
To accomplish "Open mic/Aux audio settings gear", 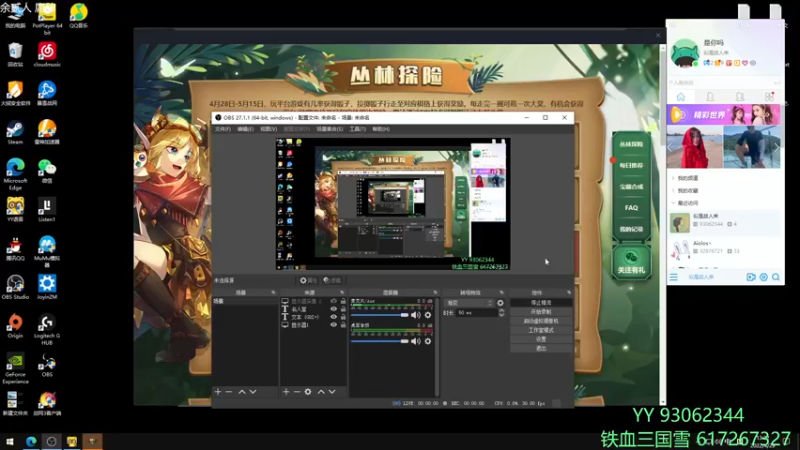I will click(428, 315).
